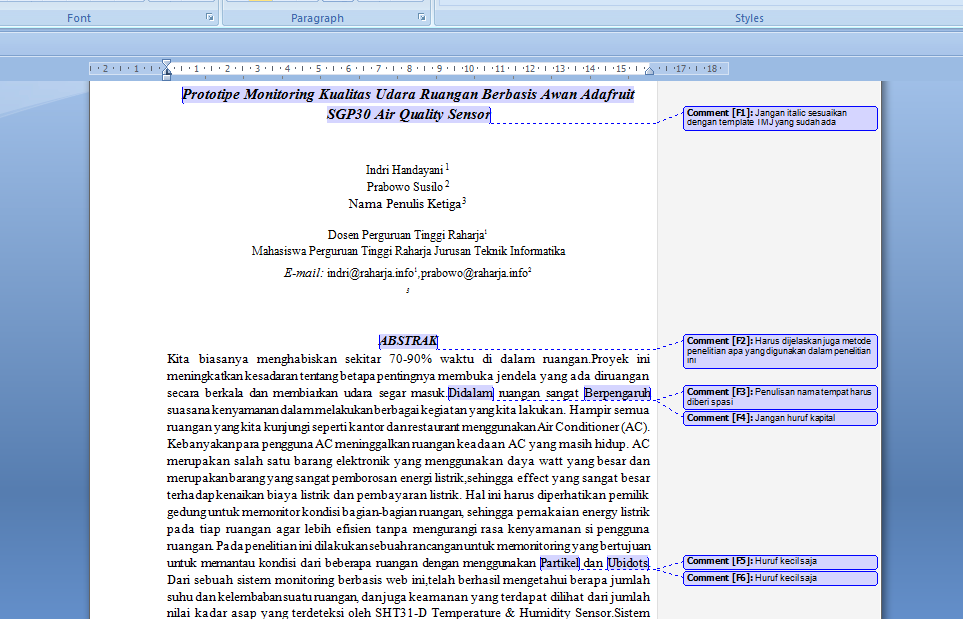Click Comment F3 about penulisan nama tempat
This screenshot has width=963, height=619.
(780, 397)
